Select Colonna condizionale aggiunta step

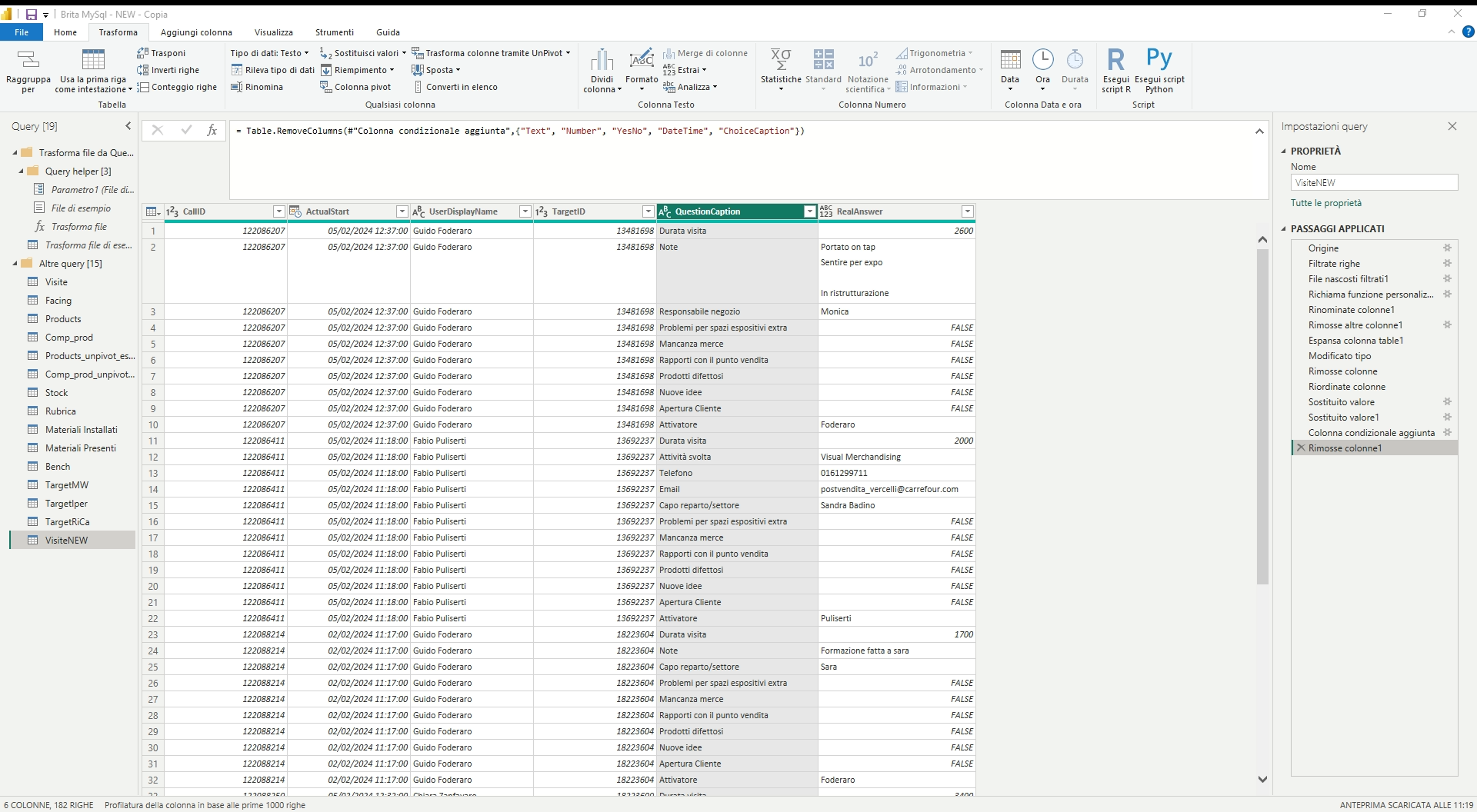coord(1372,433)
